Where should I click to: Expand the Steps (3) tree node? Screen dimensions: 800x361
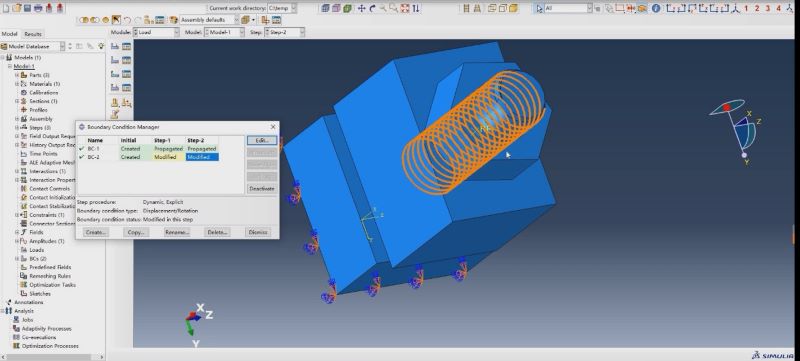point(17,127)
